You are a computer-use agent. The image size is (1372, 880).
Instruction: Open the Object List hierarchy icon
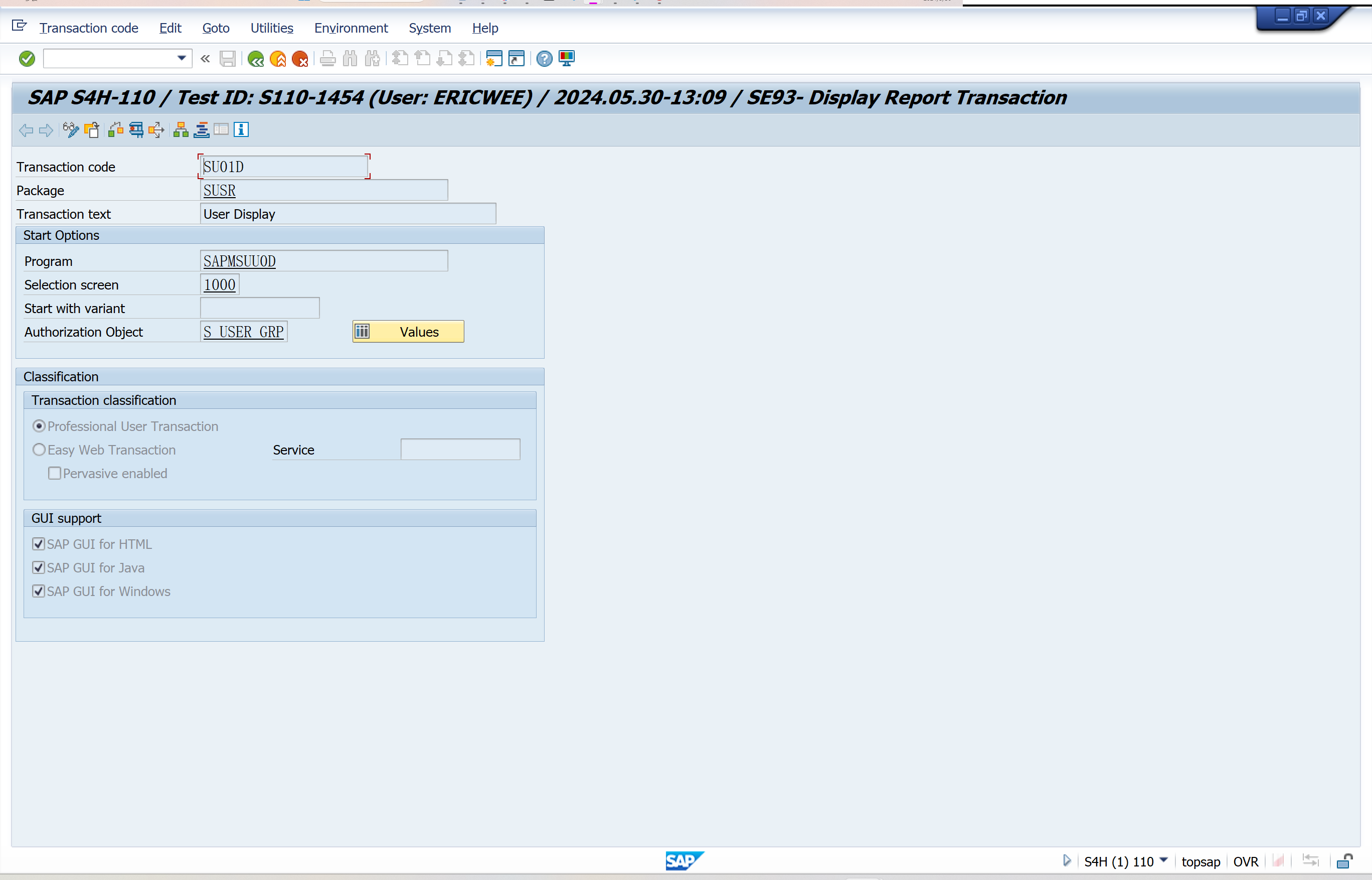pyautogui.click(x=181, y=130)
